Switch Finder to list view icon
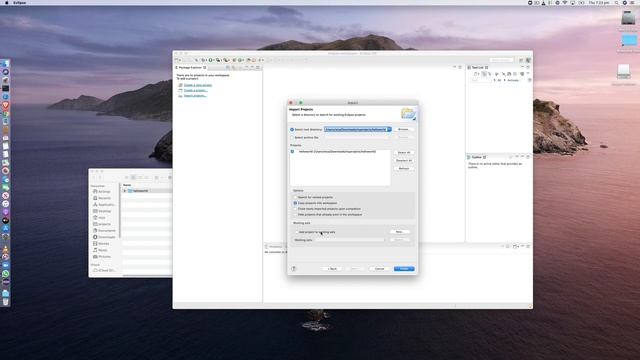Image resolution: width=640 pixels, height=360 pixels. pos(133,178)
